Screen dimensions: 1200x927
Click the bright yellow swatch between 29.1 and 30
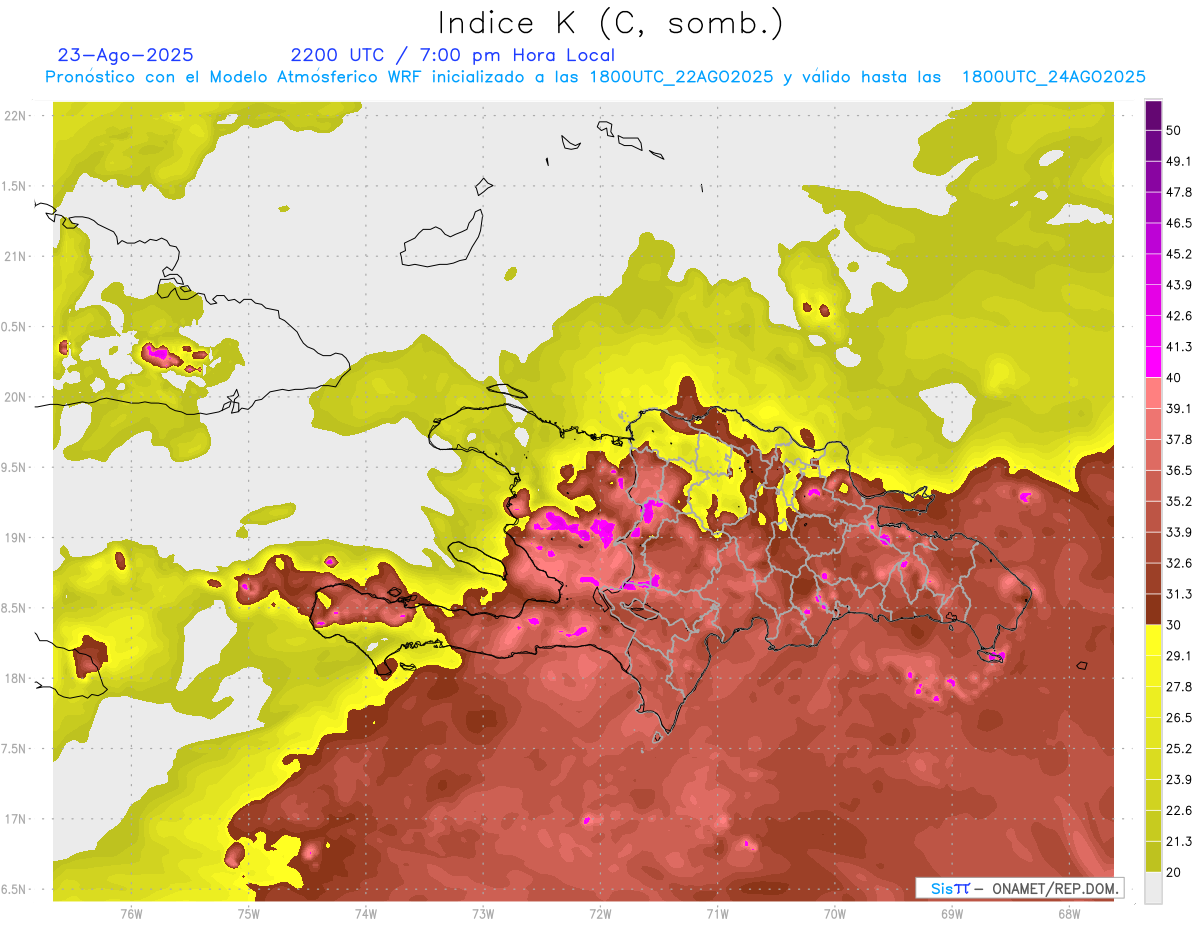(1154, 640)
